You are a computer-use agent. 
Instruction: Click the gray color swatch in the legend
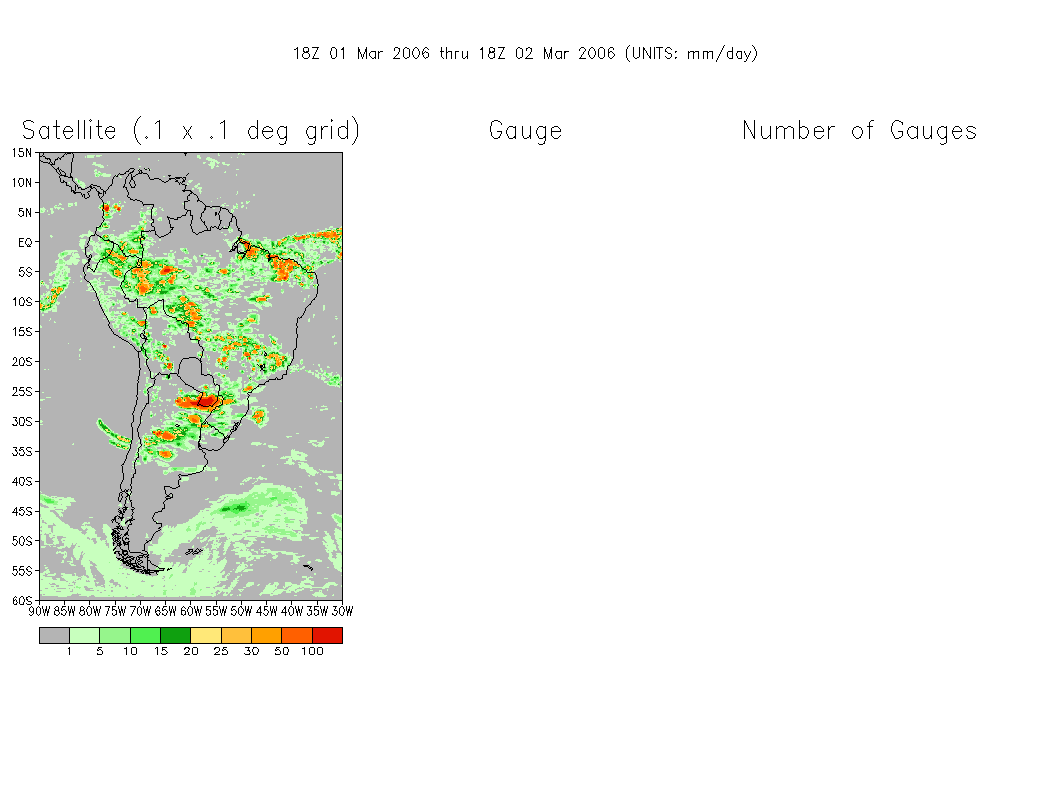pyautogui.click(x=54, y=635)
